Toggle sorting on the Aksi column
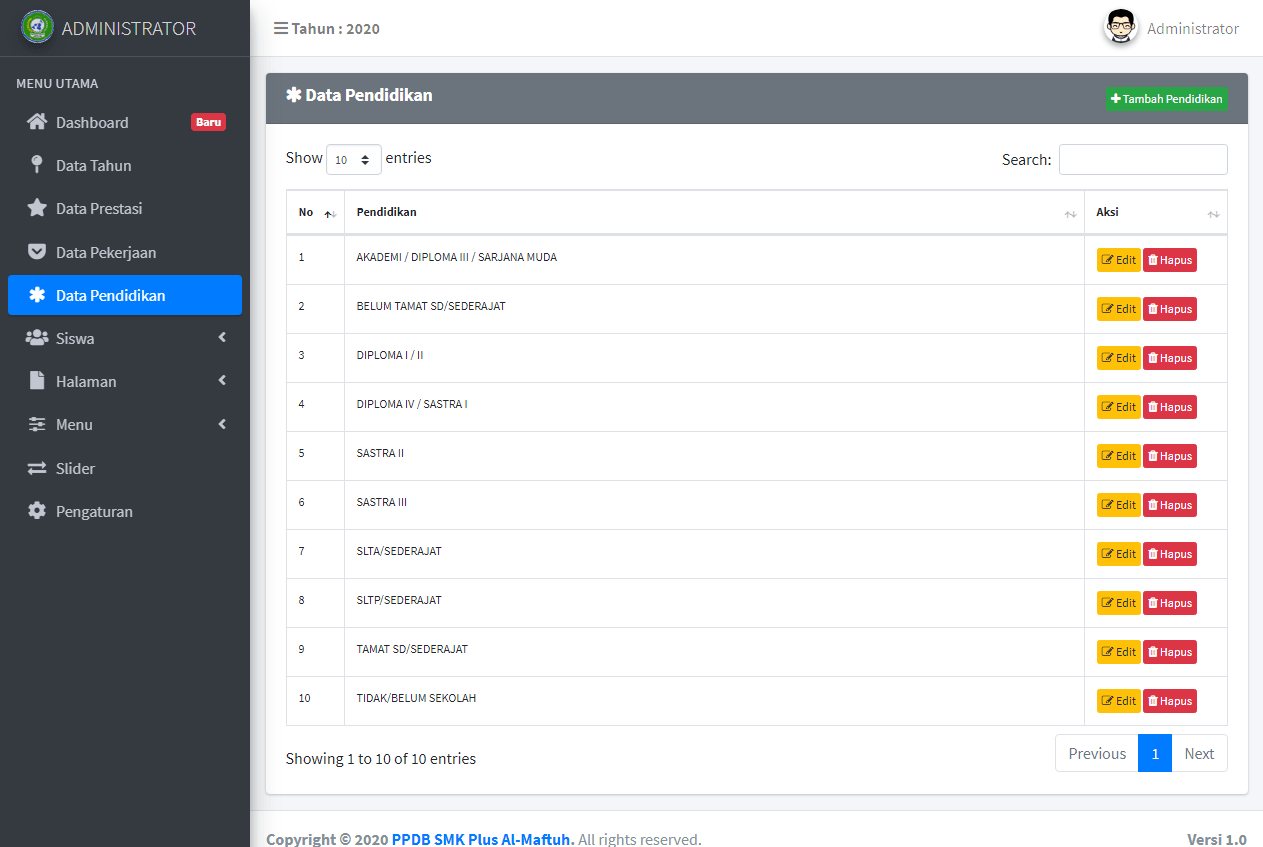 point(1213,213)
